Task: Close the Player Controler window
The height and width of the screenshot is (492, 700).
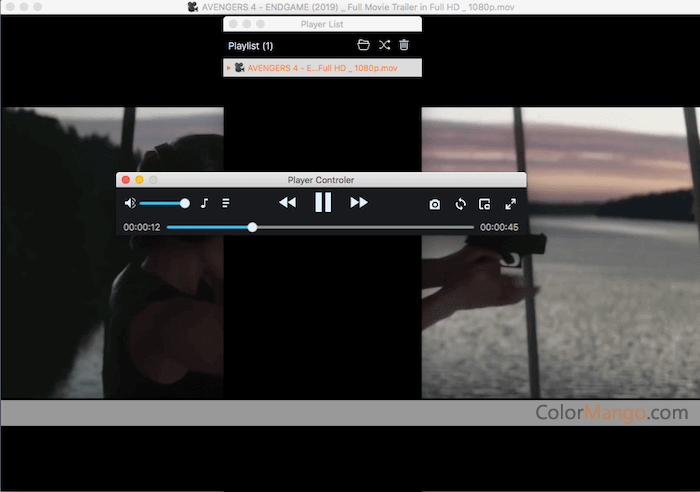Action: [x=126, y=179]
